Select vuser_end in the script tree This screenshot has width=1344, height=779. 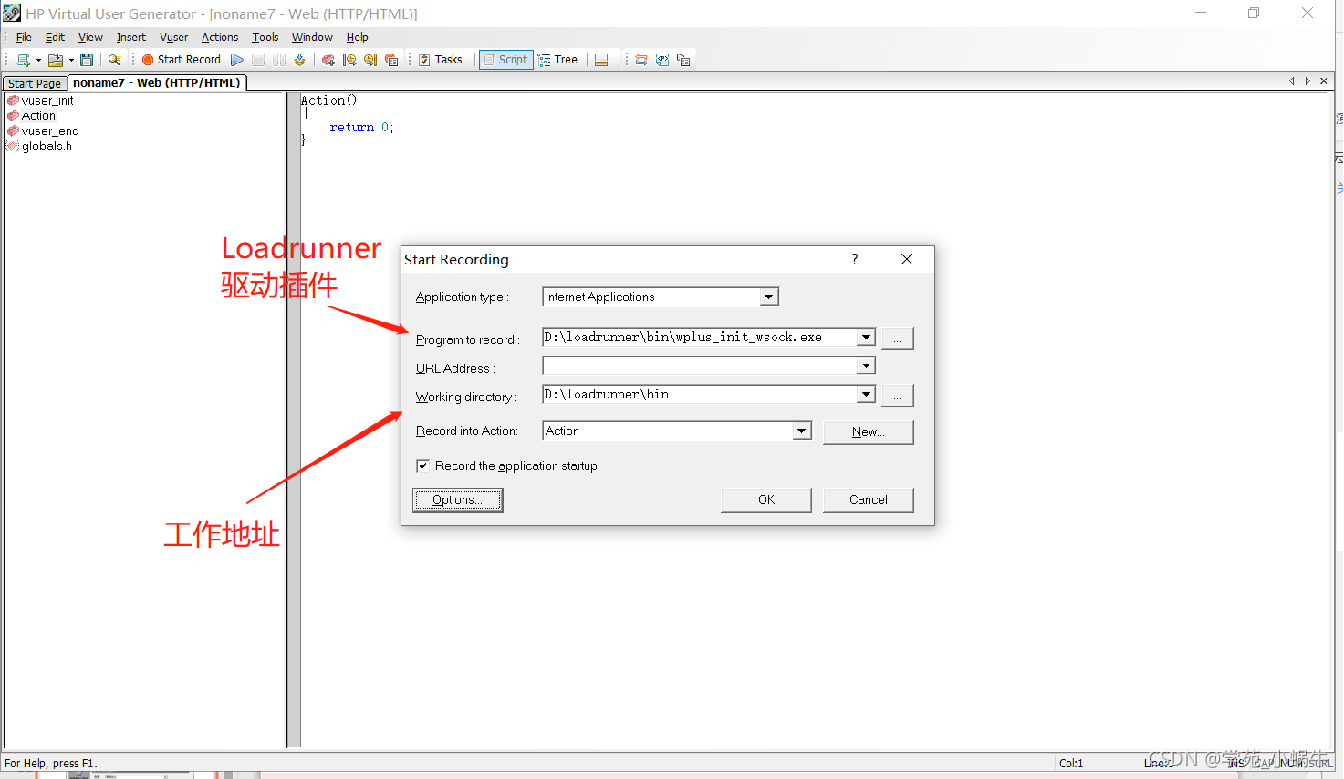point(49,131)
